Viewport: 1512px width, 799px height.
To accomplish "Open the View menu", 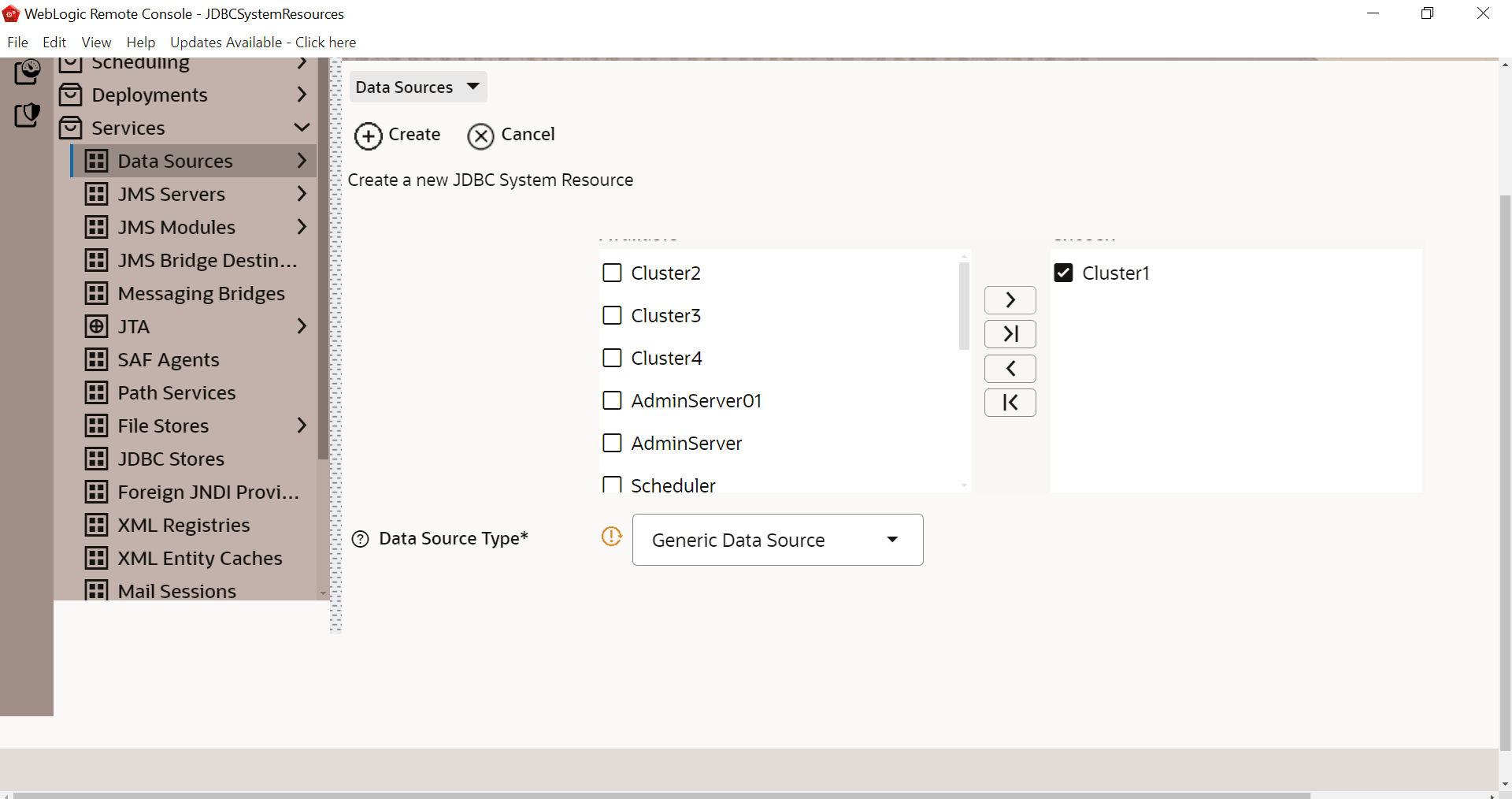I will [96, 43].
